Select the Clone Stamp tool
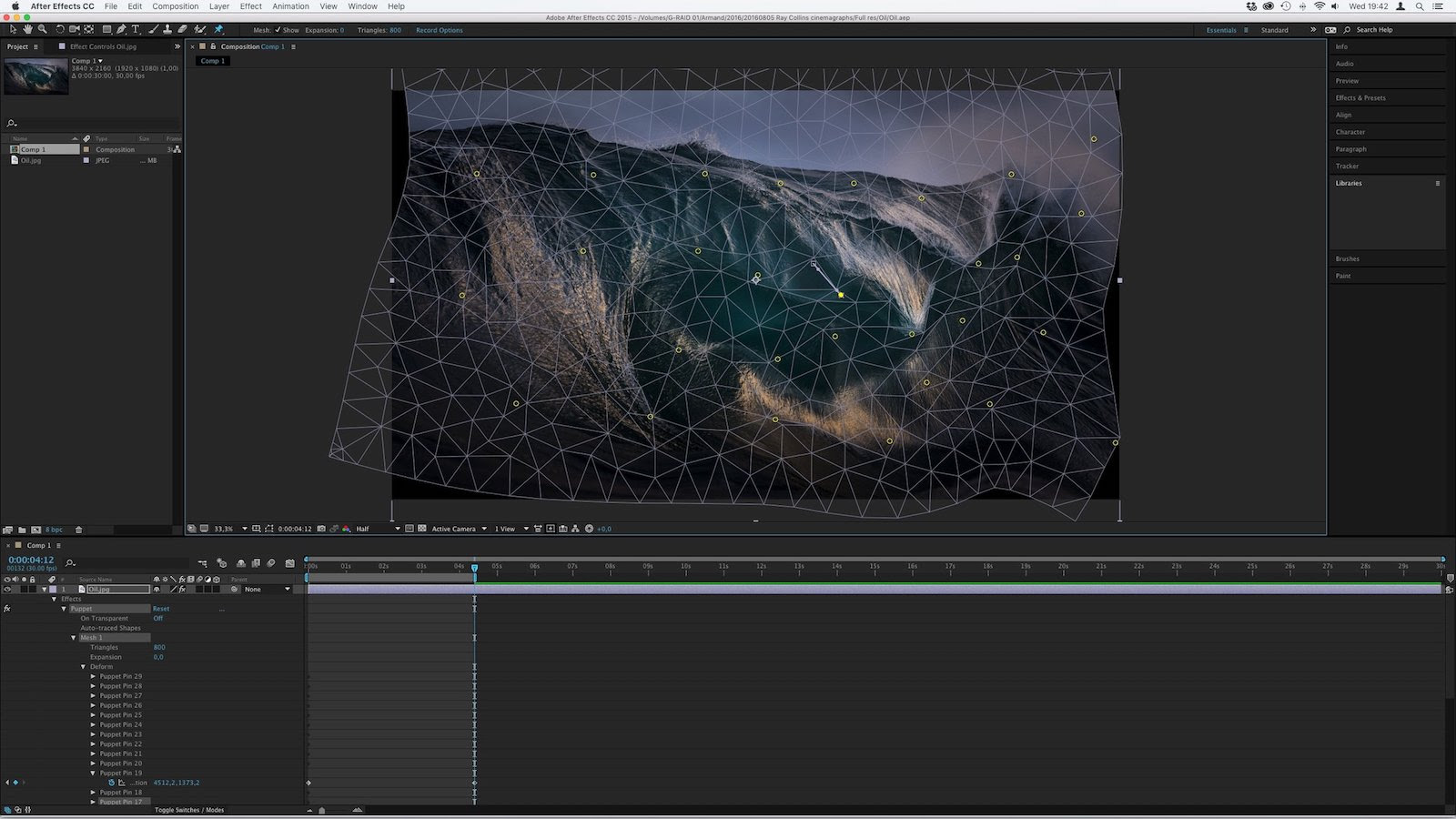The width and height of the screenshot is (1456, 819). click(167, 29)
